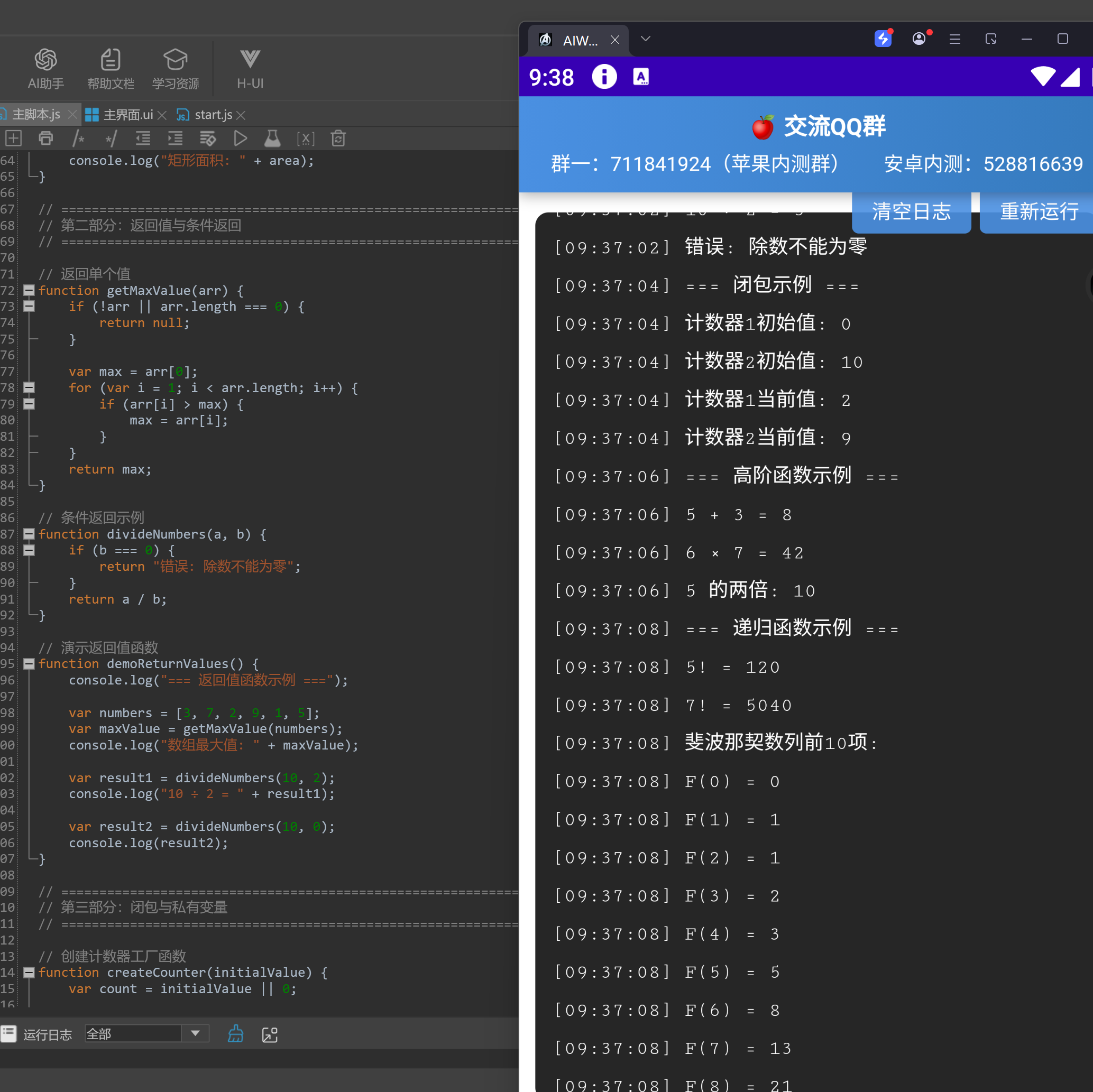Collapse the demoReturnValues function fold marker

point(29,664)
